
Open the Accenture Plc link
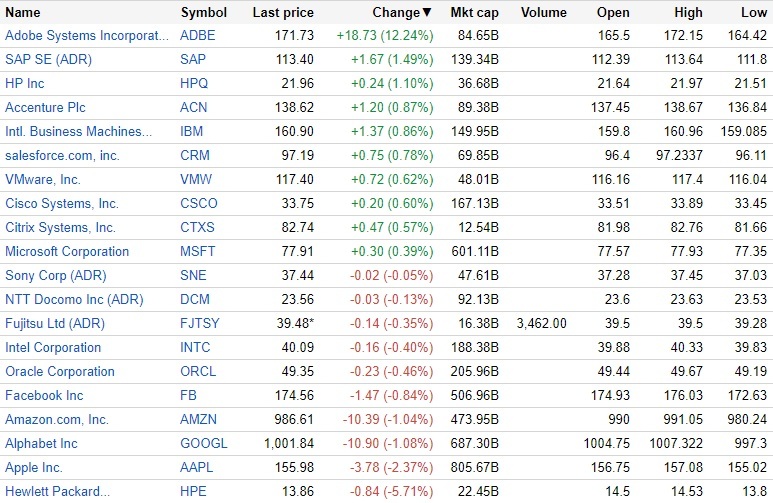pyautogui.click(x=48, y=107)
